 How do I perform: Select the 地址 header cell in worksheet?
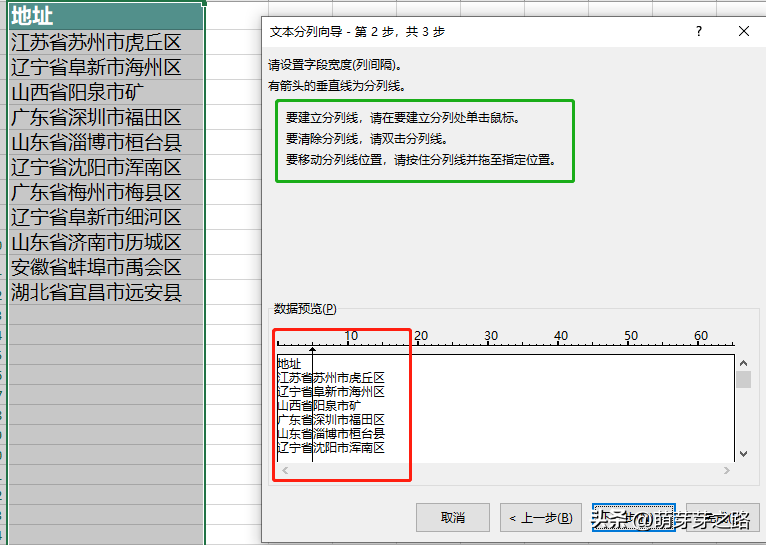coord(106,17)
